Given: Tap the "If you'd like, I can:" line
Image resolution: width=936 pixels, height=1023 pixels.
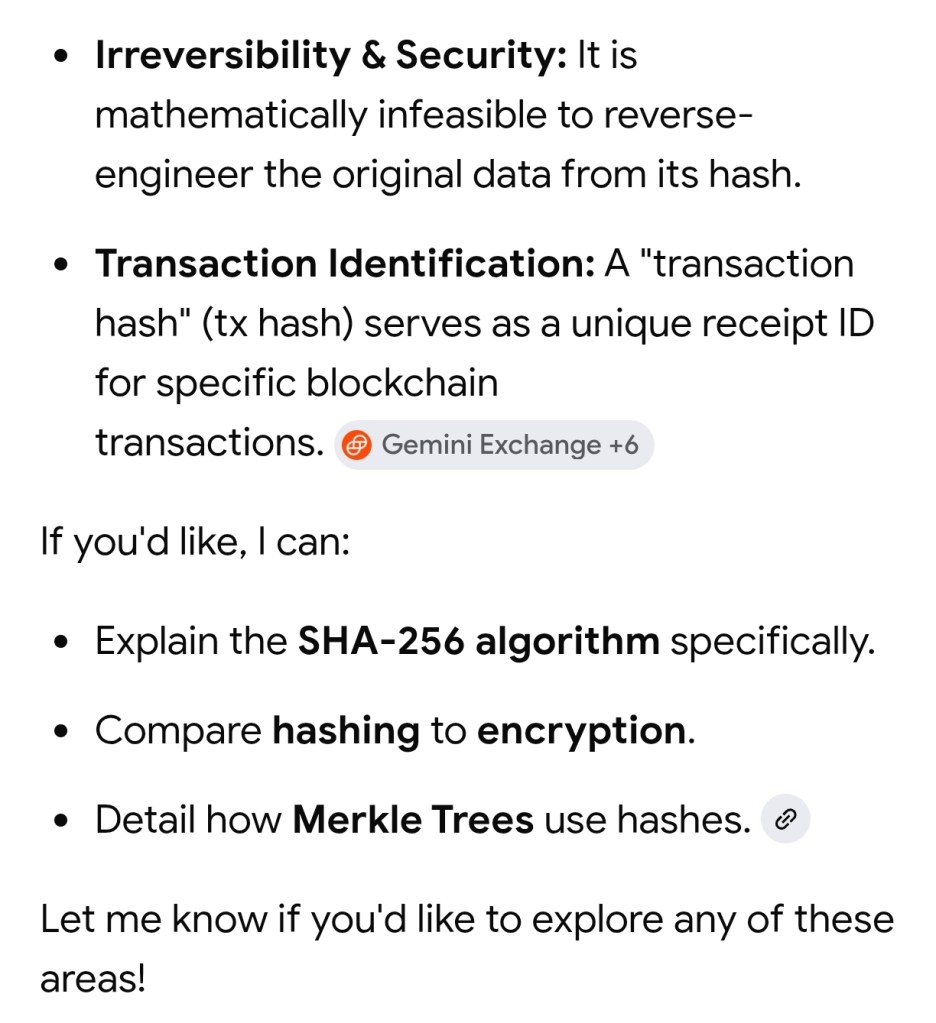Looking at the screenshot, I should coord(194,546).
